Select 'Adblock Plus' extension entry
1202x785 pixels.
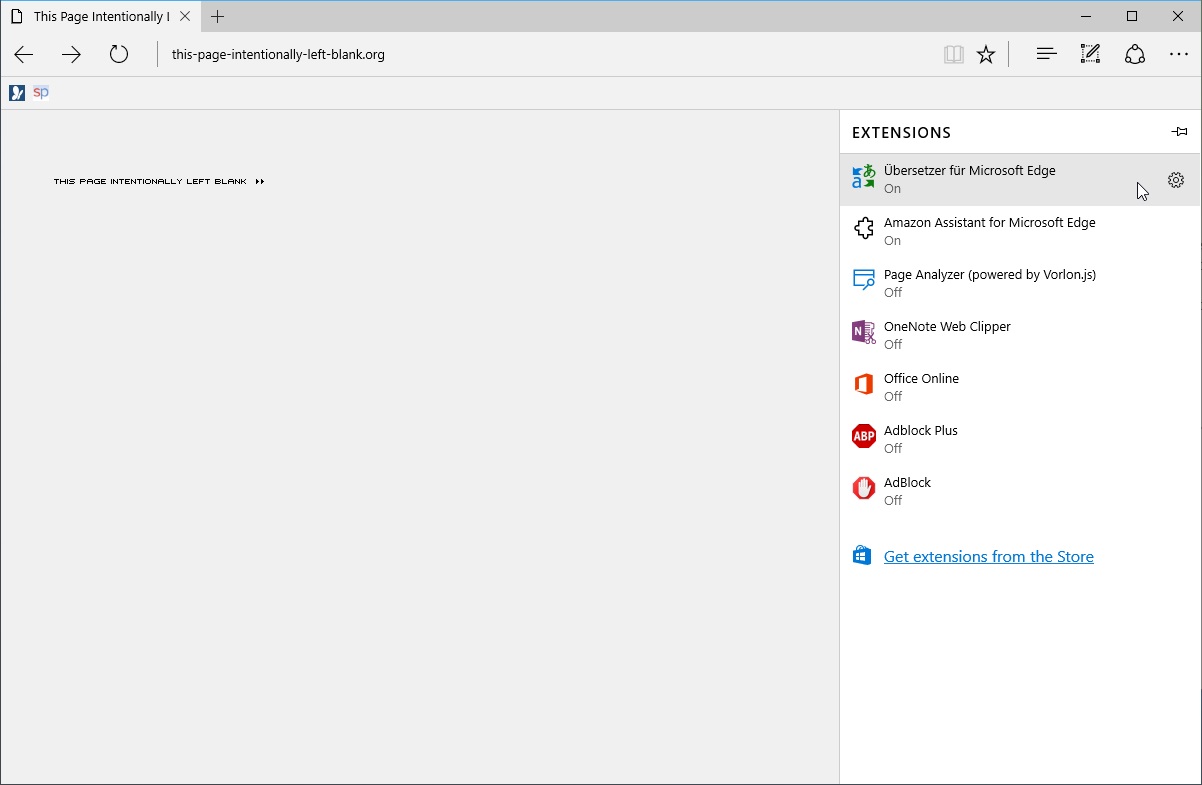(x=1020, y=439)
